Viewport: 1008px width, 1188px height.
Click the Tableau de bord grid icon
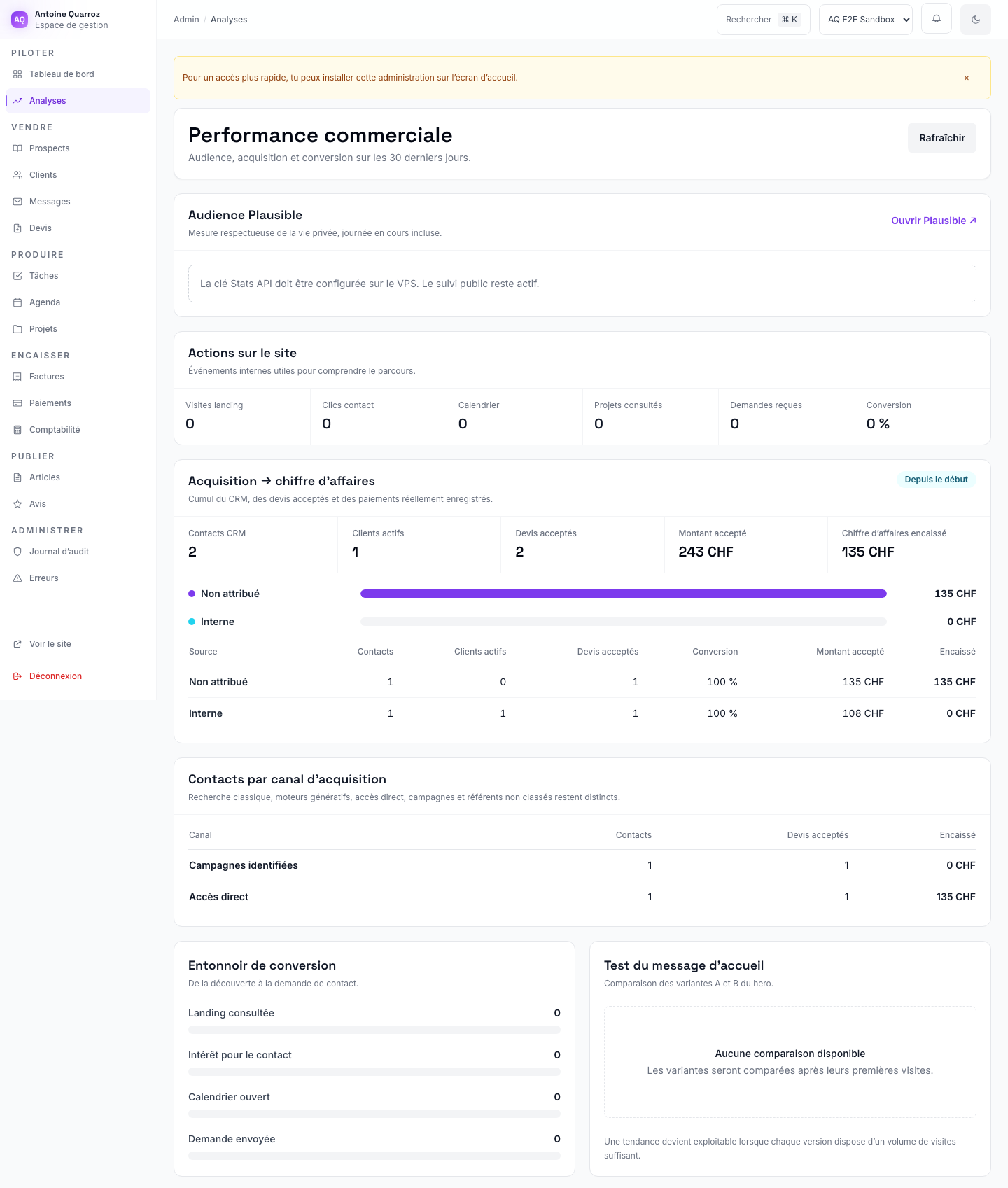pyautogui.click(x=17, y=74)
